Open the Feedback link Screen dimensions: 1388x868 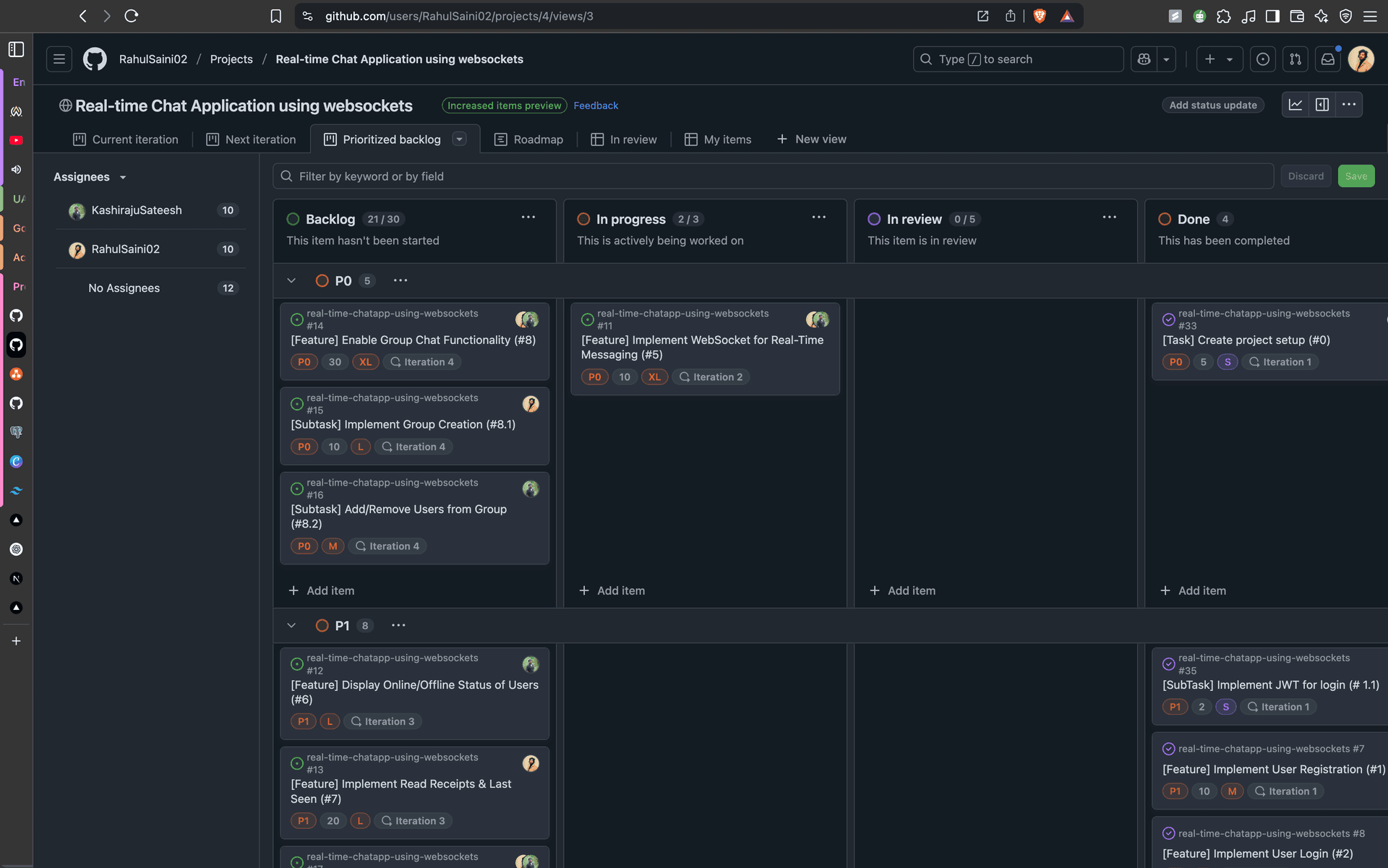coord(596,106)
